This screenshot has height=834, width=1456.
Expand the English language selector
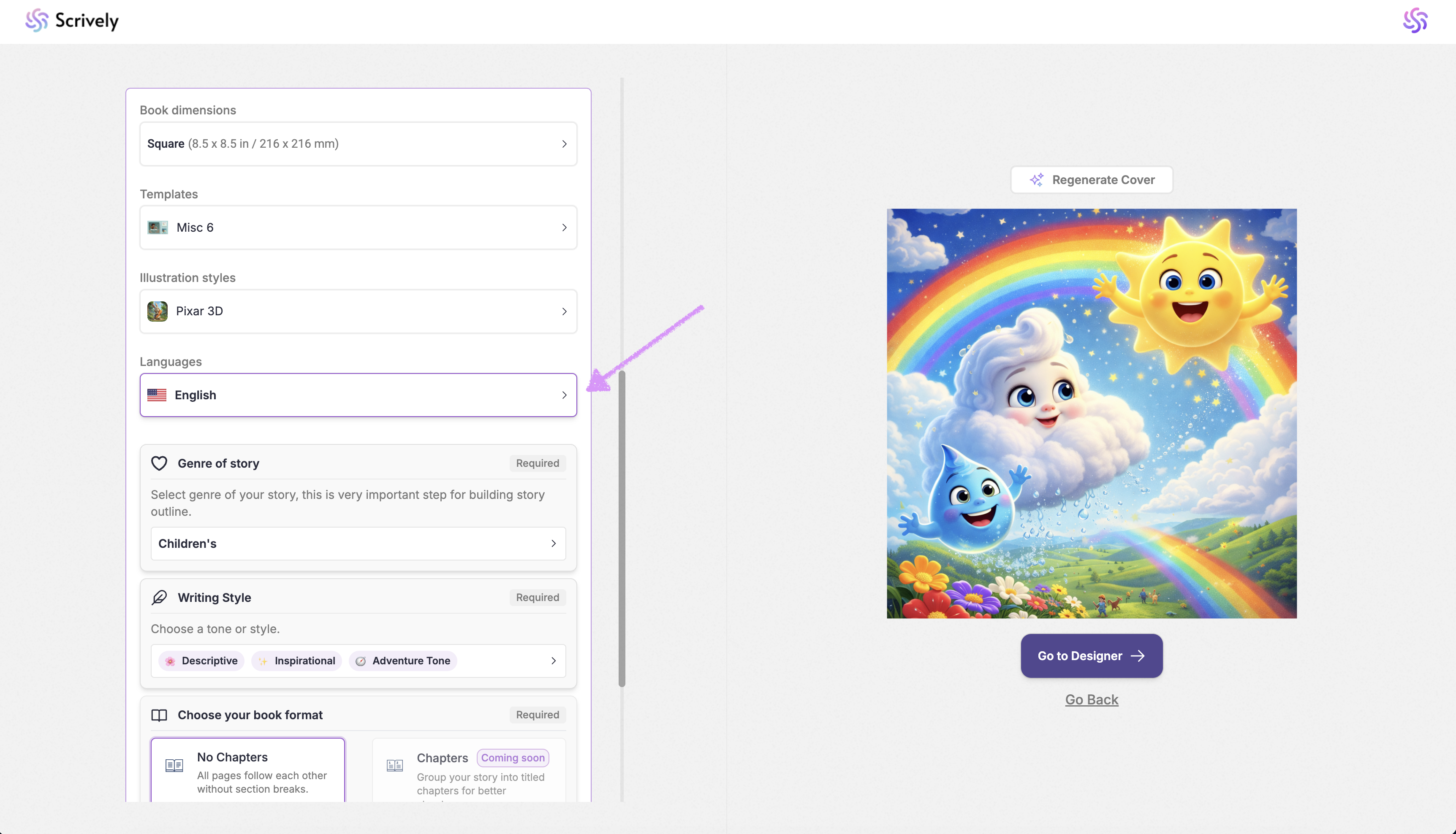tap(358, 395)
